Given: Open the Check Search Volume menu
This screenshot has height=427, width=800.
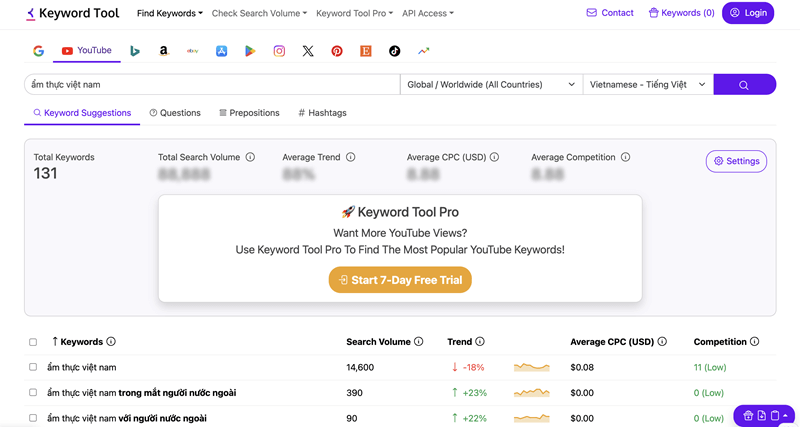Looking at the screenshot, I should click(x=259, y=13).
